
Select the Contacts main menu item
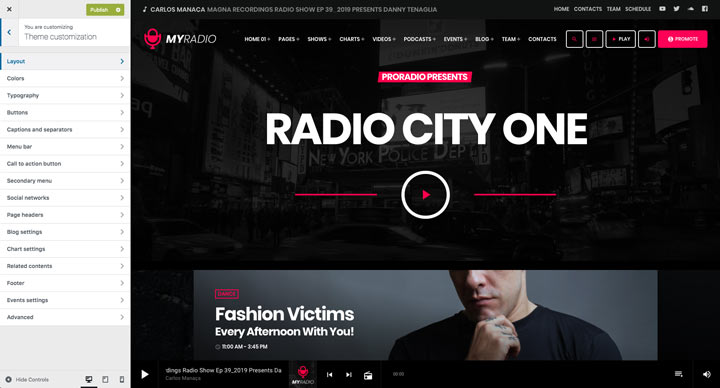542,39
